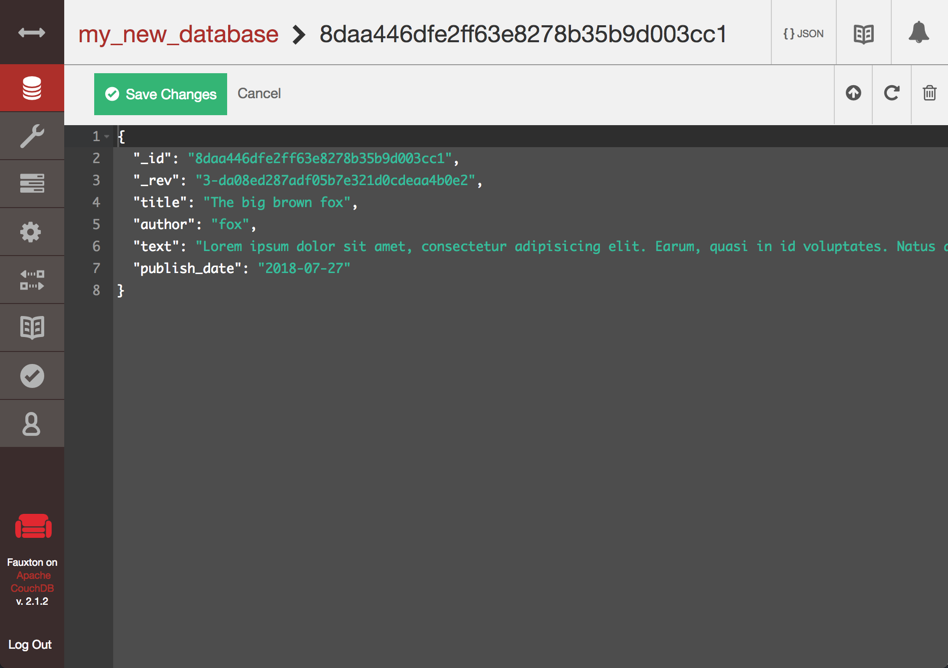
Task: Open Documentation book icon in sidebar
Action: (x=32, y=328)
